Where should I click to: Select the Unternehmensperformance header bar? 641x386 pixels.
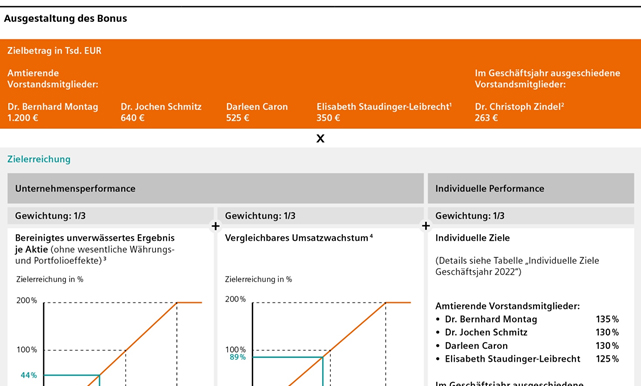(x=215, y=189)
